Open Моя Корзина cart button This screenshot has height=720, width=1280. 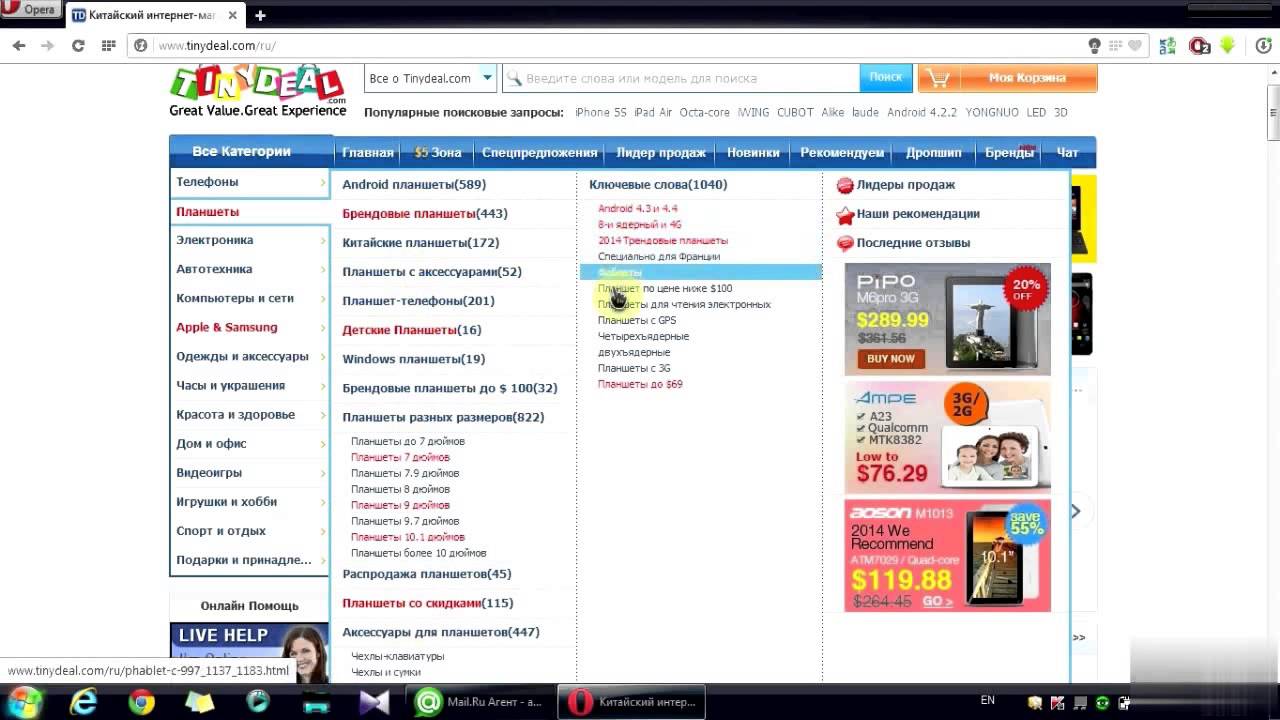[x=1007, y=78]
